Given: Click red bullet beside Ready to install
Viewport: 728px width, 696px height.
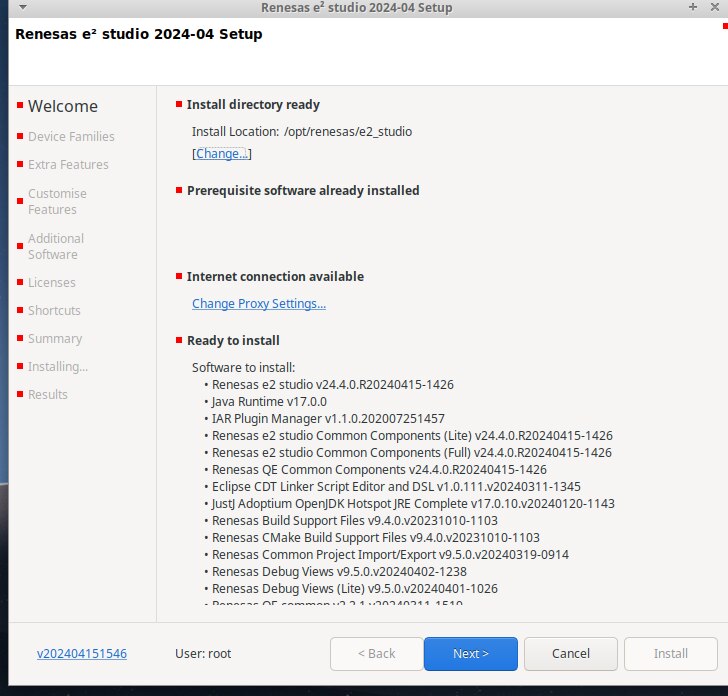Looking at the screenshot, I should (179, 340).
